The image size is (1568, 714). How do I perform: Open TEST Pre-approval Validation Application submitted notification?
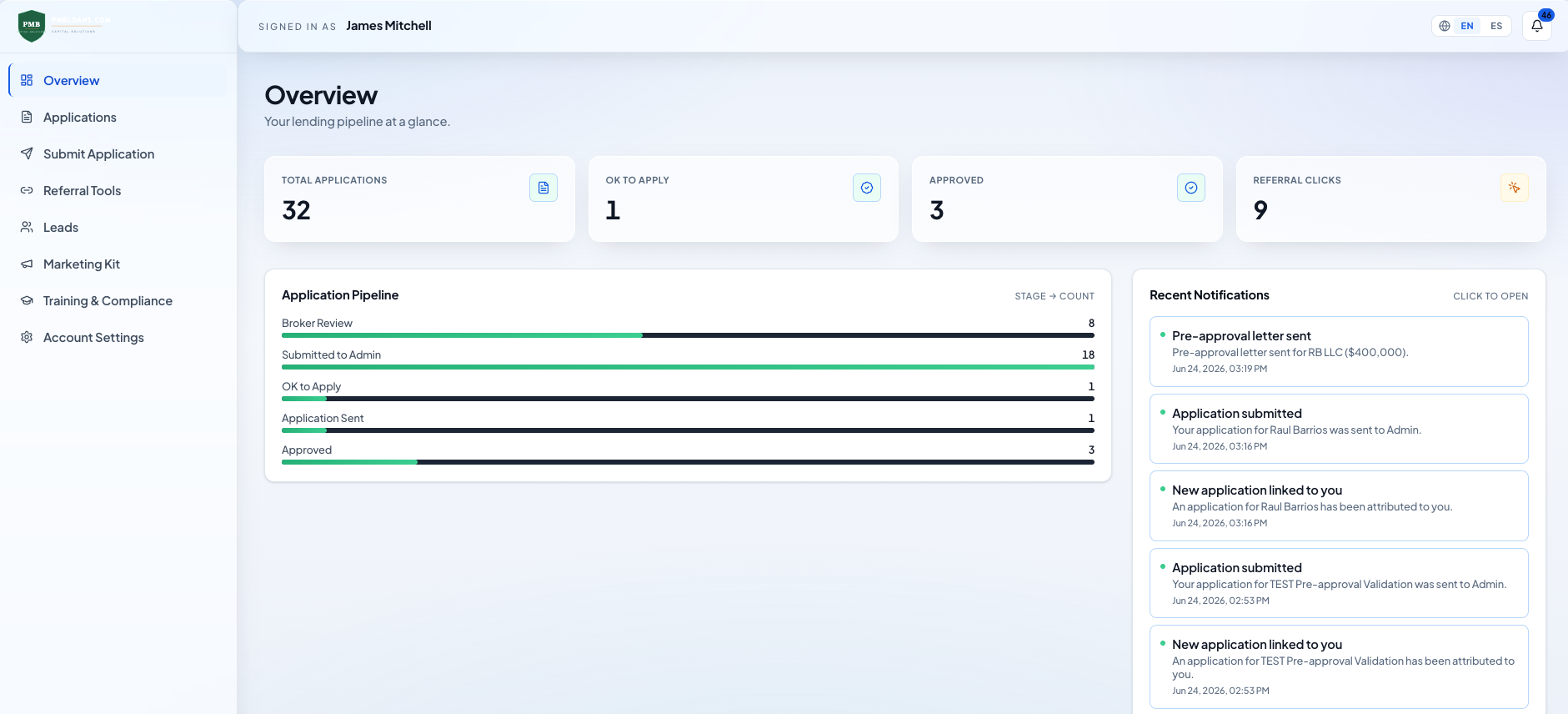(1339, 583)
